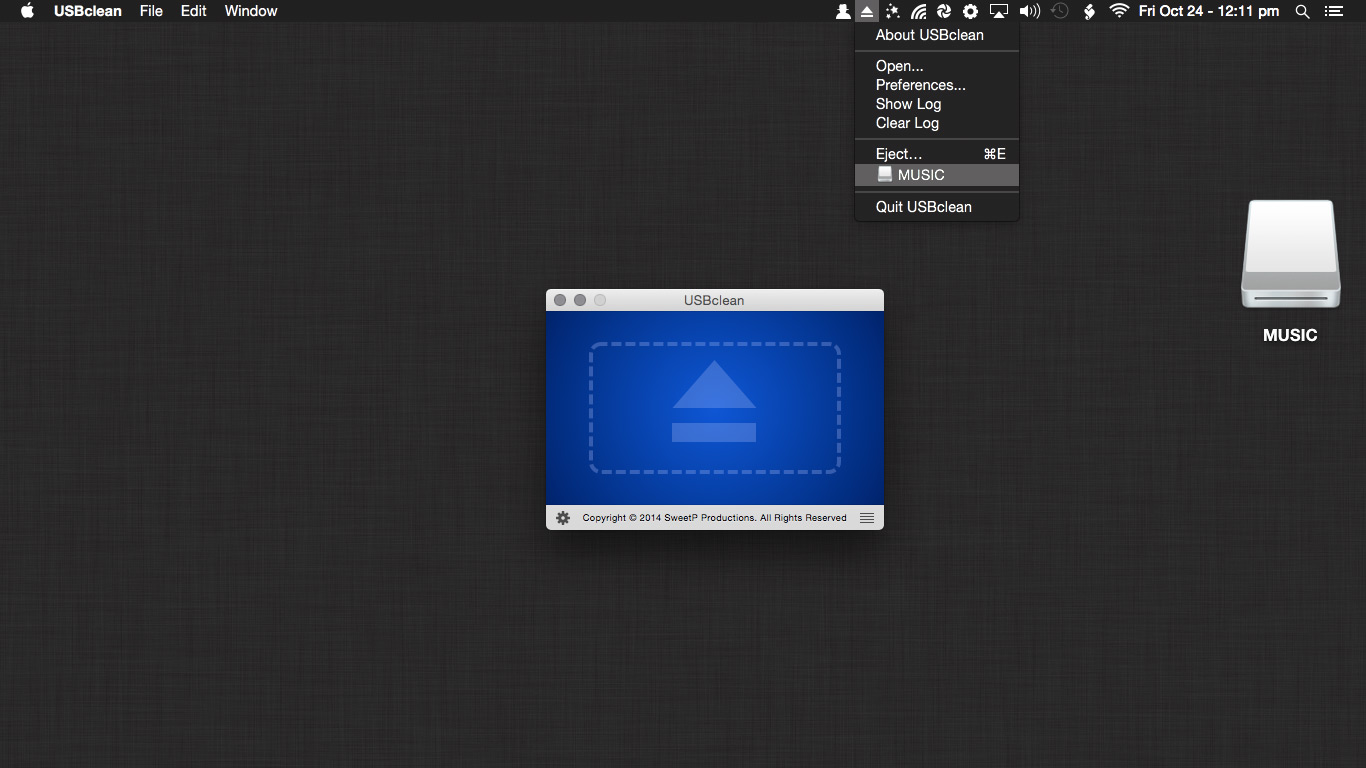Click the date and time clock

tap(1209, 11)
